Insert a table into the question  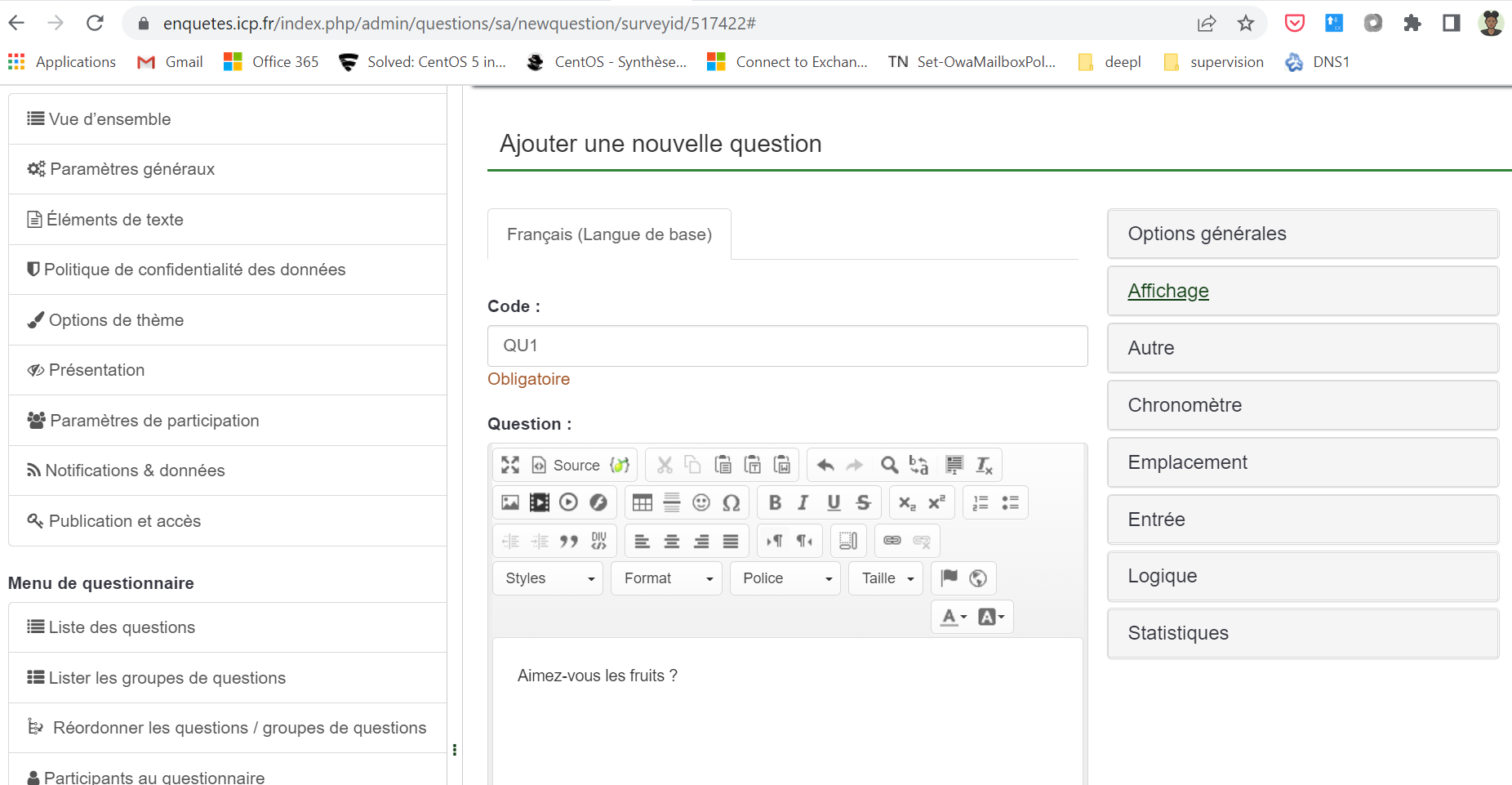tap(643, 502)
